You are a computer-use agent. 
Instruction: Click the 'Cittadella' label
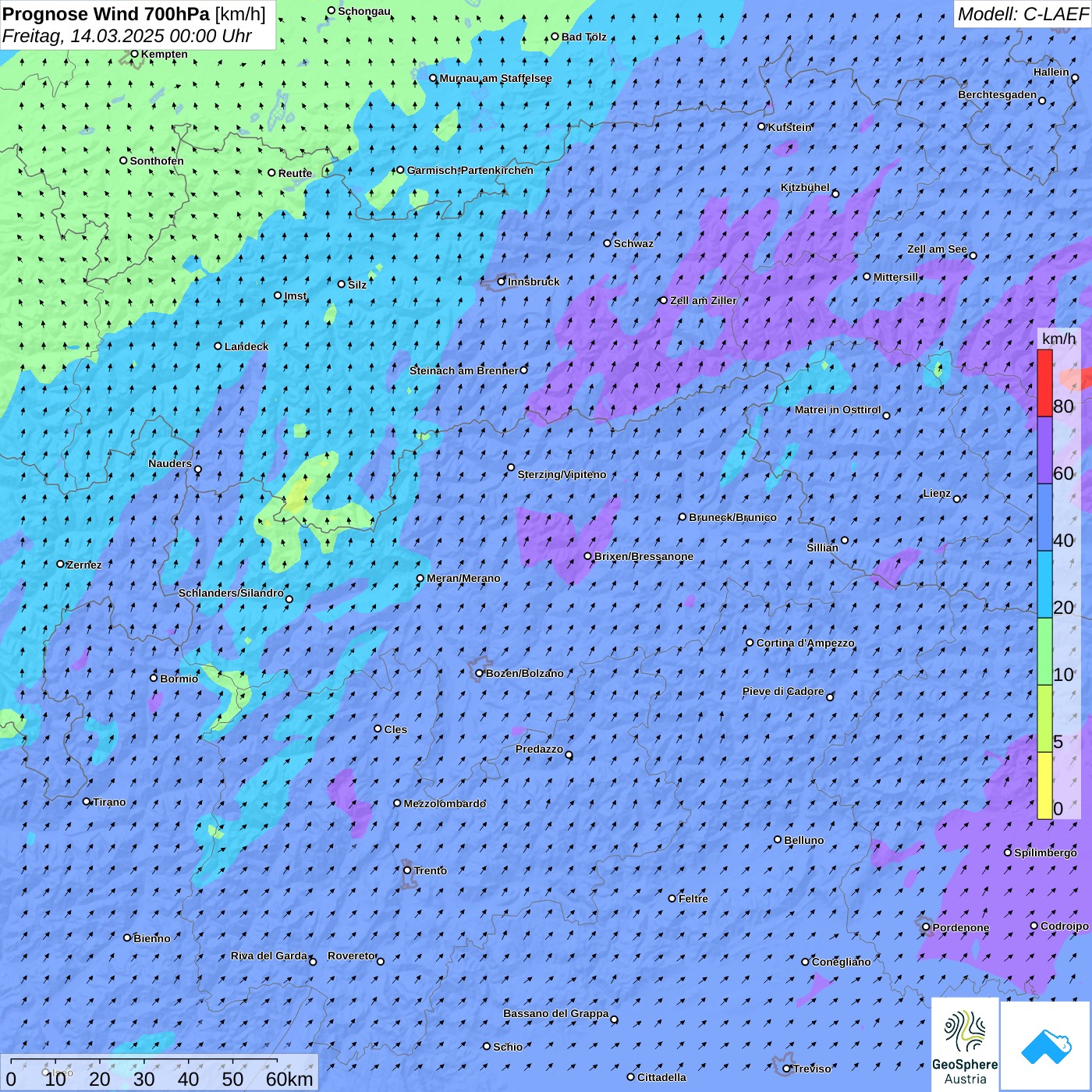click(662, 1077)
